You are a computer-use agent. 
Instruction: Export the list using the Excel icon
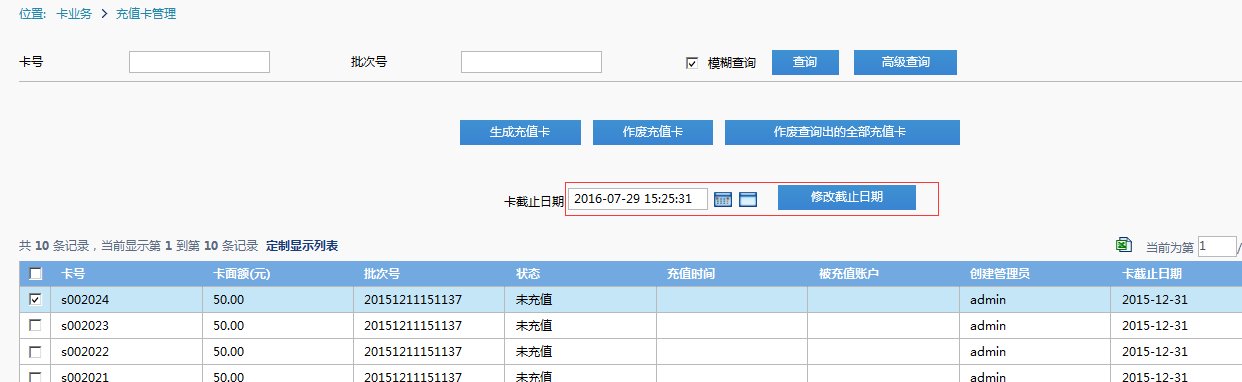[1124, 245]
